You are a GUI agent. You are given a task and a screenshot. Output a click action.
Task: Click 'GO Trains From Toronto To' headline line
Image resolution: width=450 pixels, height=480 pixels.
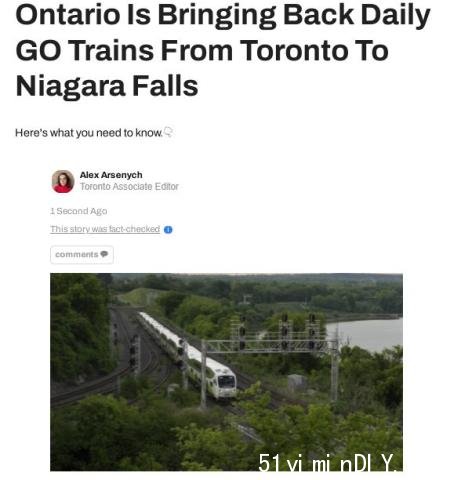pyautogui.click(x=202, y=51)
